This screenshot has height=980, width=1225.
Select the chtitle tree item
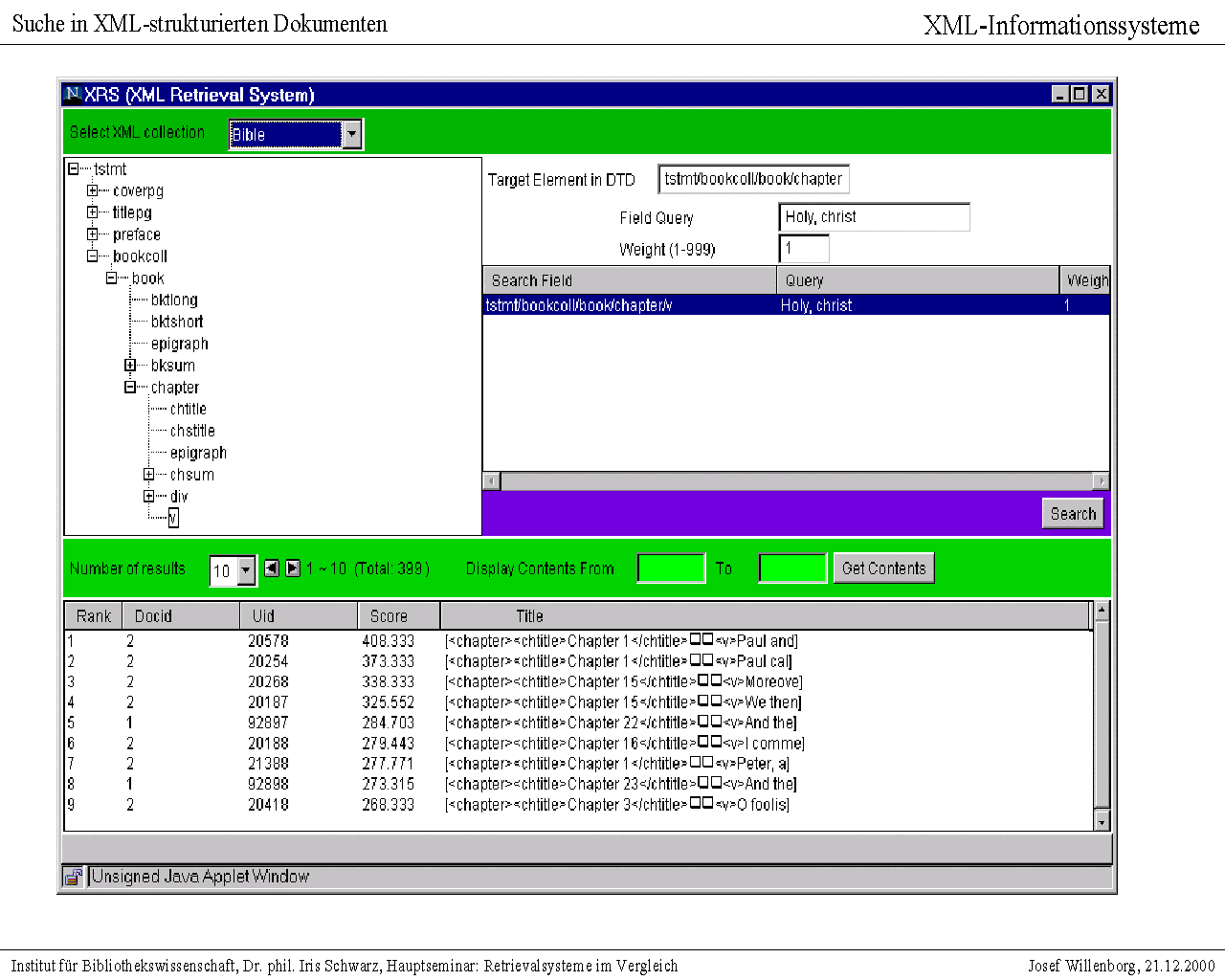point(189,410)
